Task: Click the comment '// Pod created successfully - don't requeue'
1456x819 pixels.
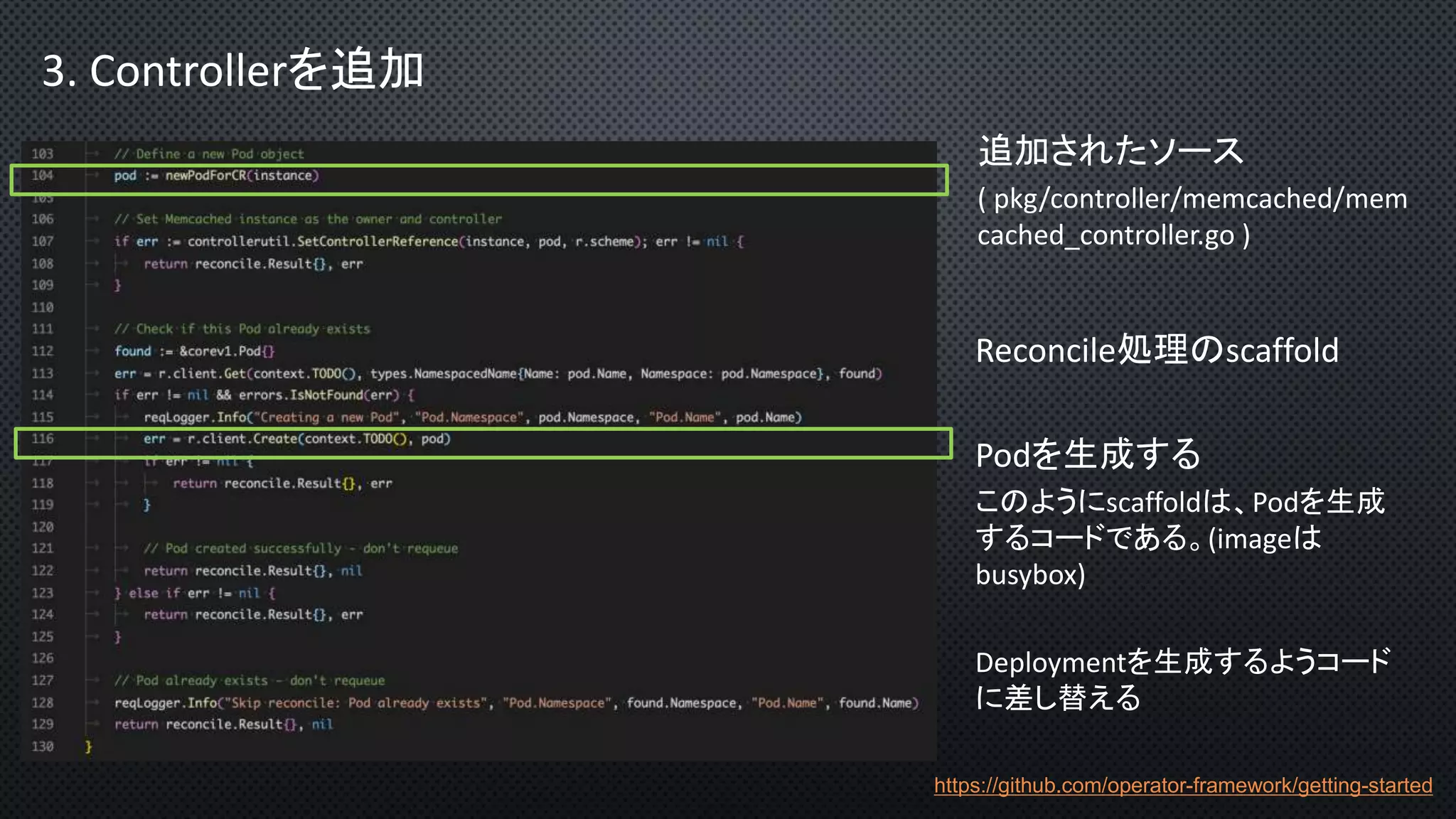Action: [301, 549]
